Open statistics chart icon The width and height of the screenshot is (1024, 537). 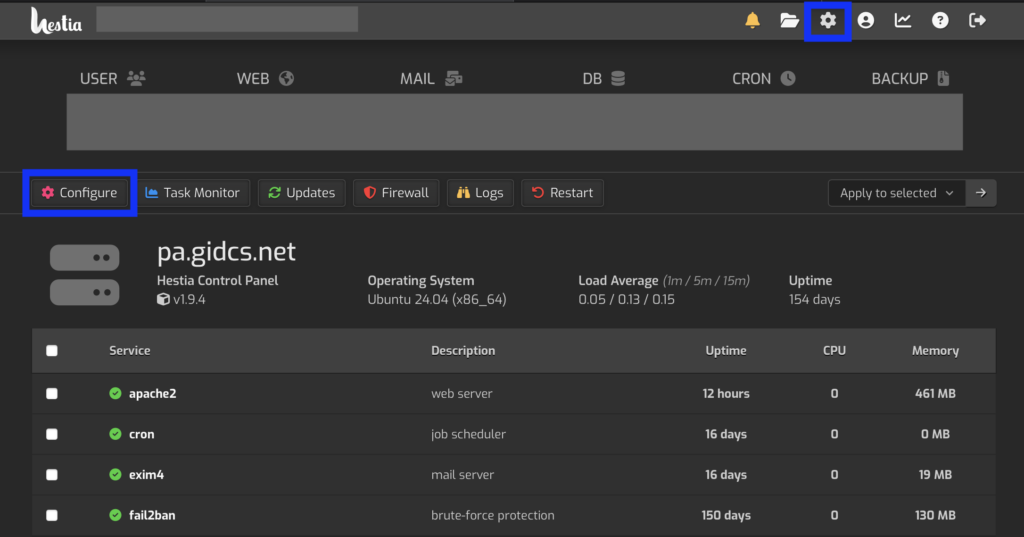point(903,20)
